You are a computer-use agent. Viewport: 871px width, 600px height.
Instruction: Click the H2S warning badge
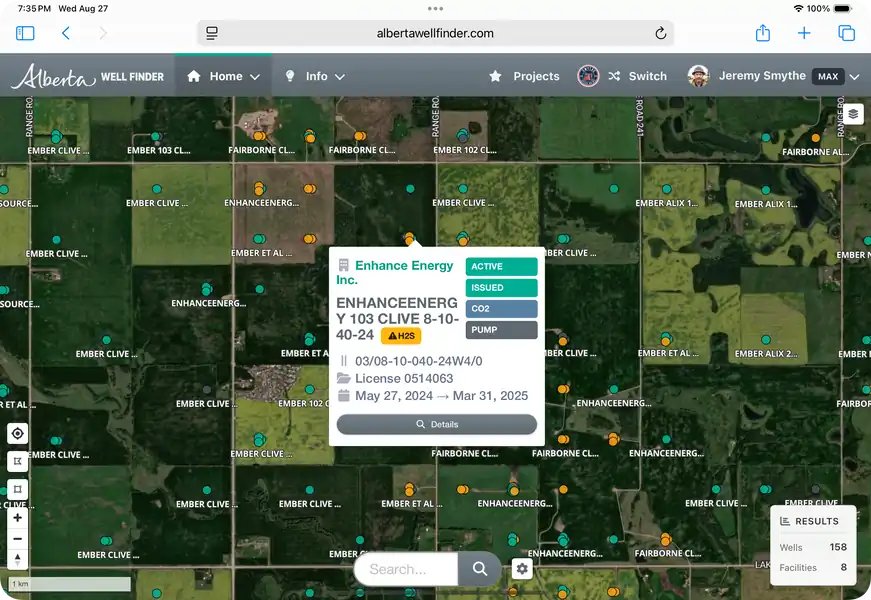[x=401, y=336]
